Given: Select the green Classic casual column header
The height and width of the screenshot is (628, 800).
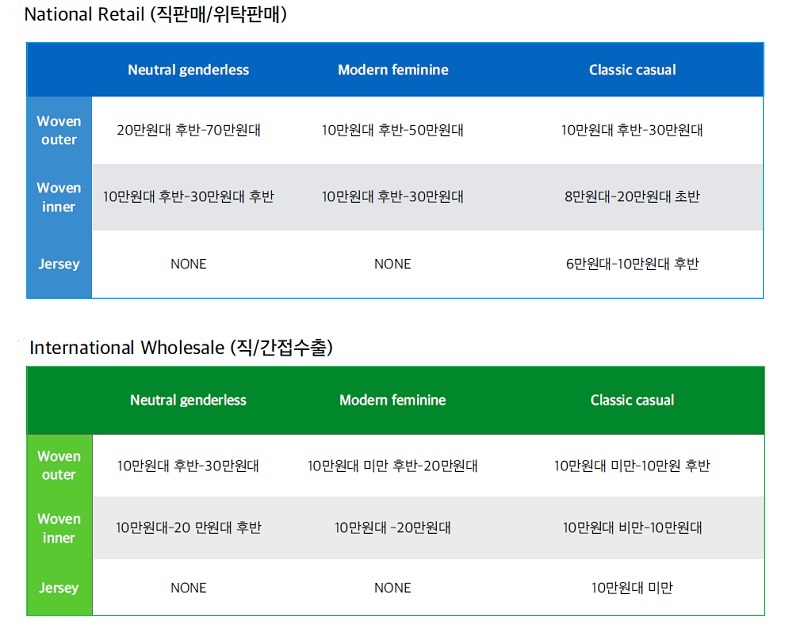Looking at the screenshot, I should click(632, 400).
